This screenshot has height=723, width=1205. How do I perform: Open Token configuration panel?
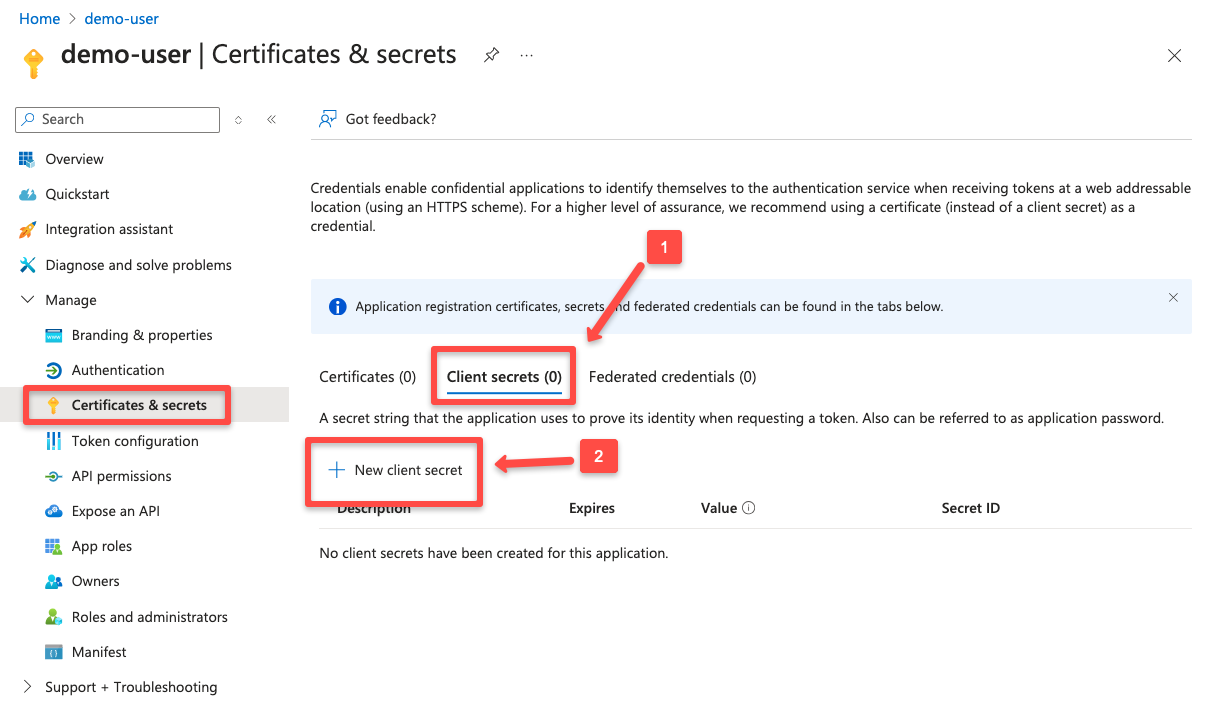pyautogui.click(x=132, y=441)
